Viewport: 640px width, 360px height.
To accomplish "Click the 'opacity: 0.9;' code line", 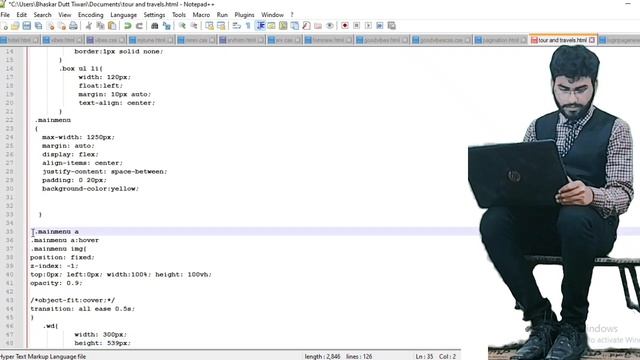I will click(x=56, y=283).
